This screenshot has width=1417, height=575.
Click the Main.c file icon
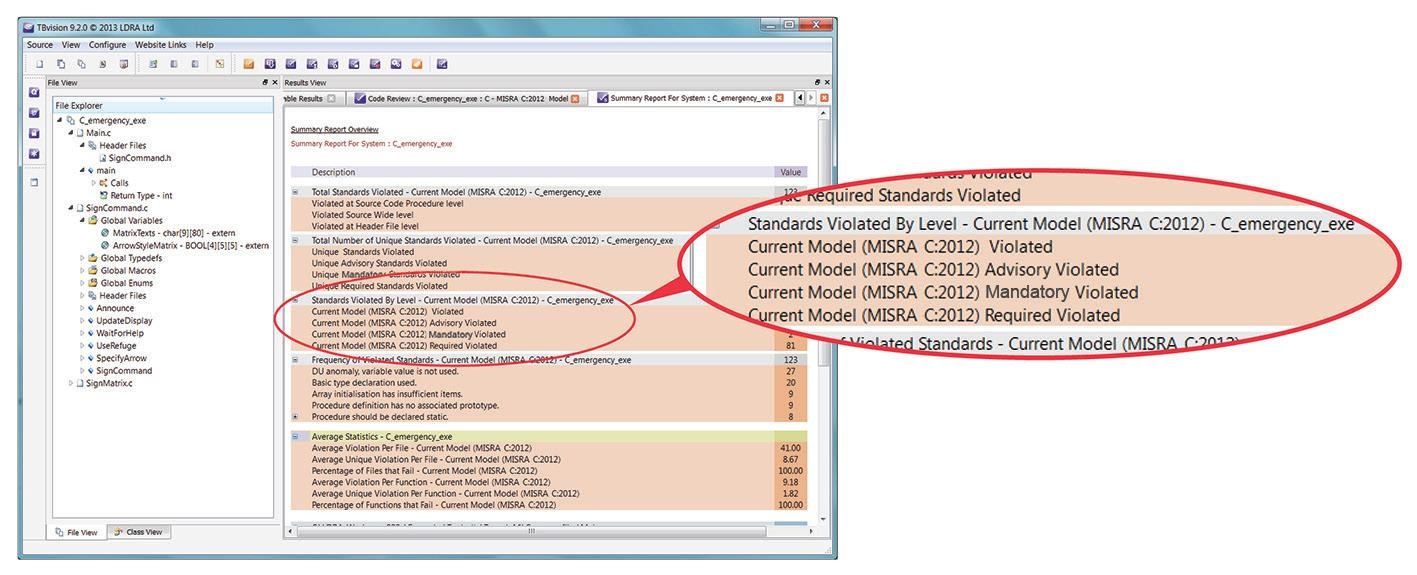[x=80, y=132]
